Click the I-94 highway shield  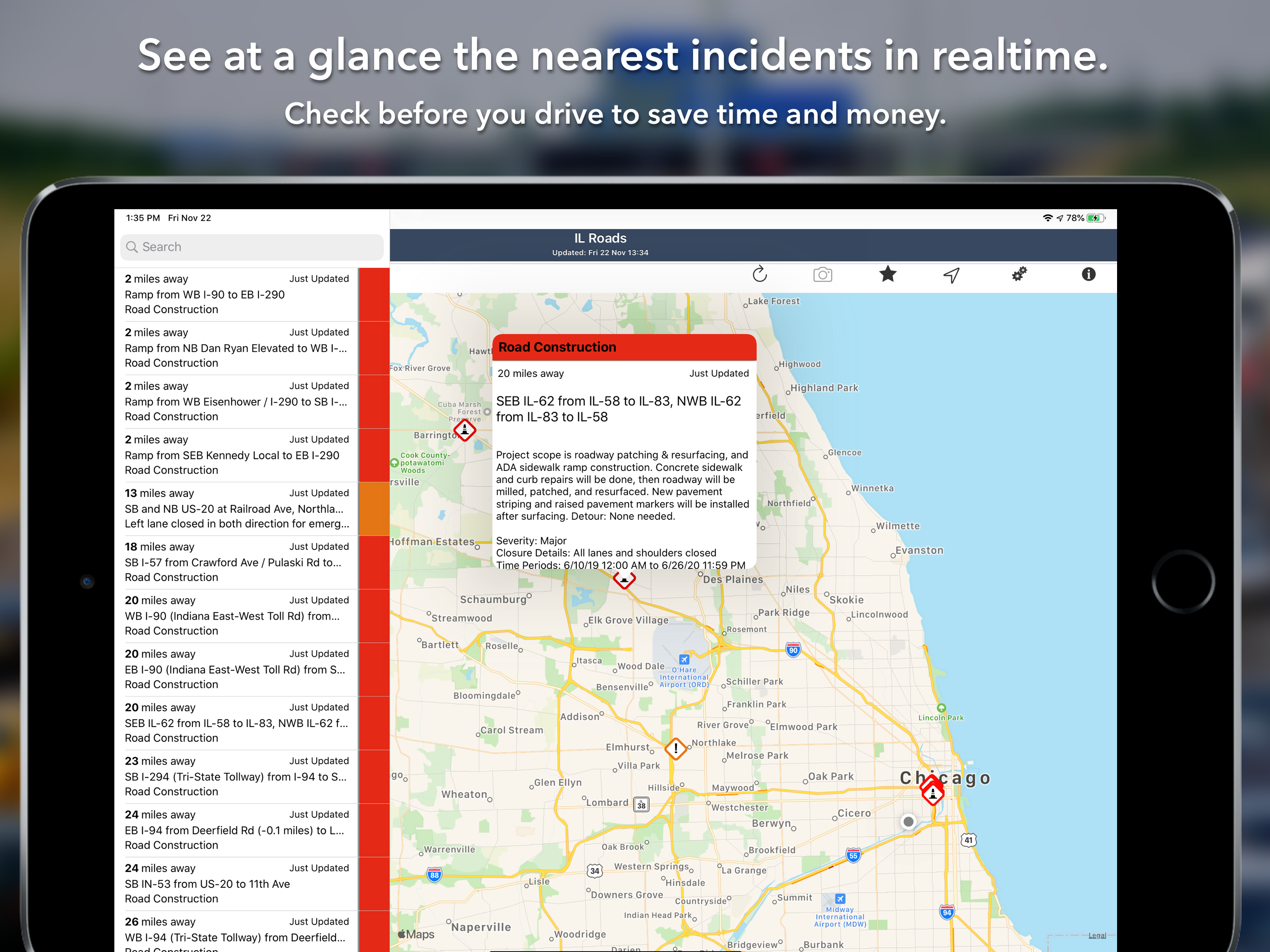click(x=947, y=912)
